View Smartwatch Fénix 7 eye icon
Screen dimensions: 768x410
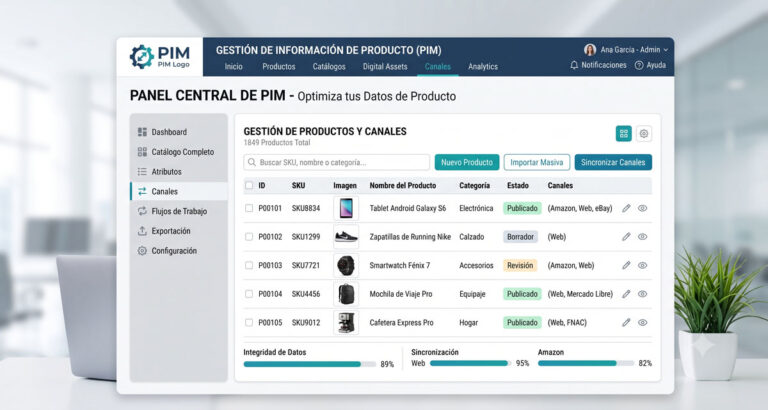point(643,265)
